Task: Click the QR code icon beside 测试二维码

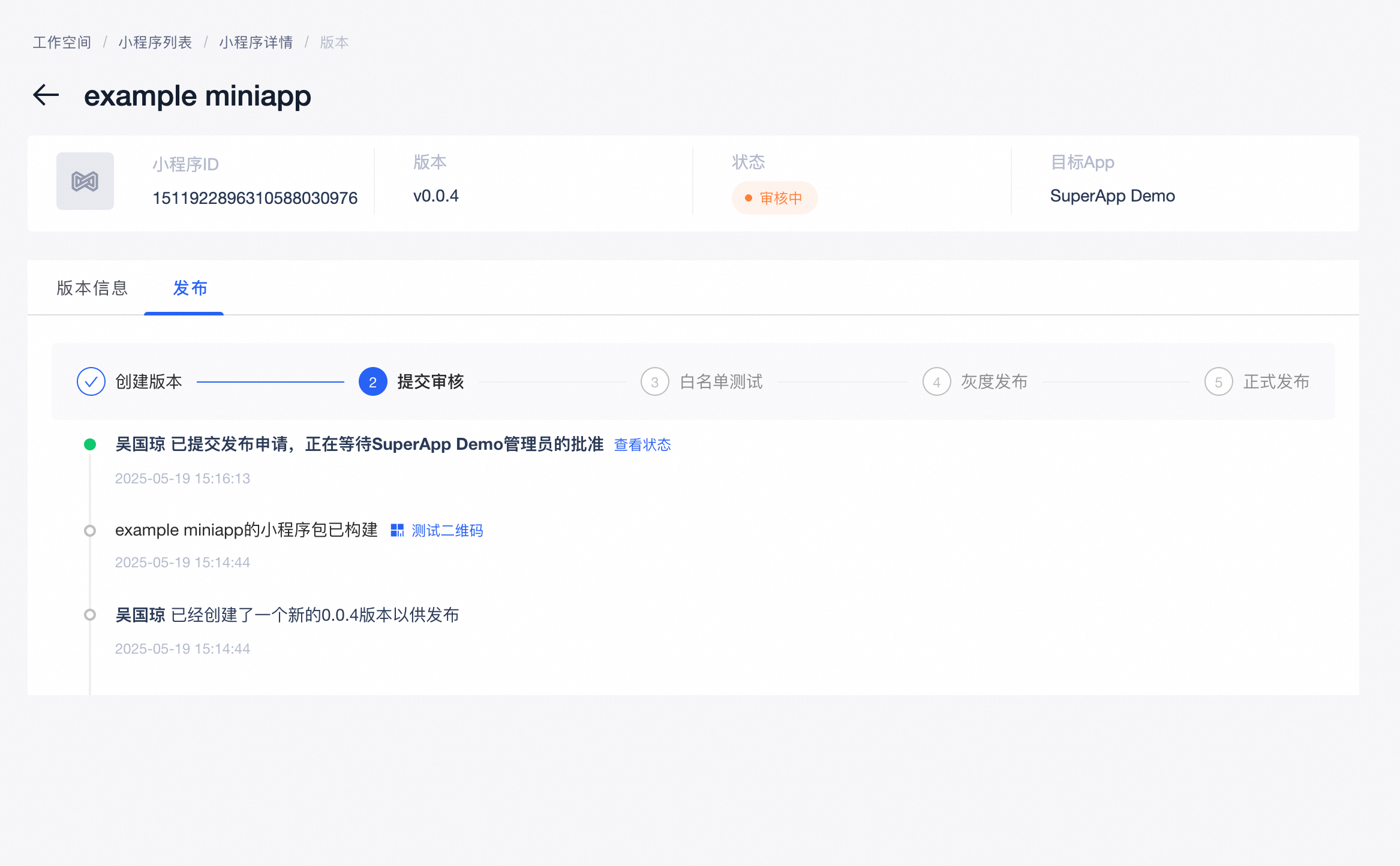Action: (397, 530)
